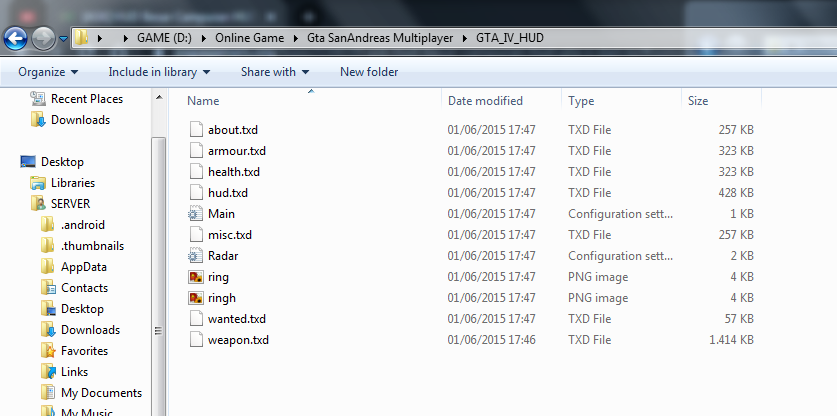Open Libraries in the navigation pane

(73, 183)
